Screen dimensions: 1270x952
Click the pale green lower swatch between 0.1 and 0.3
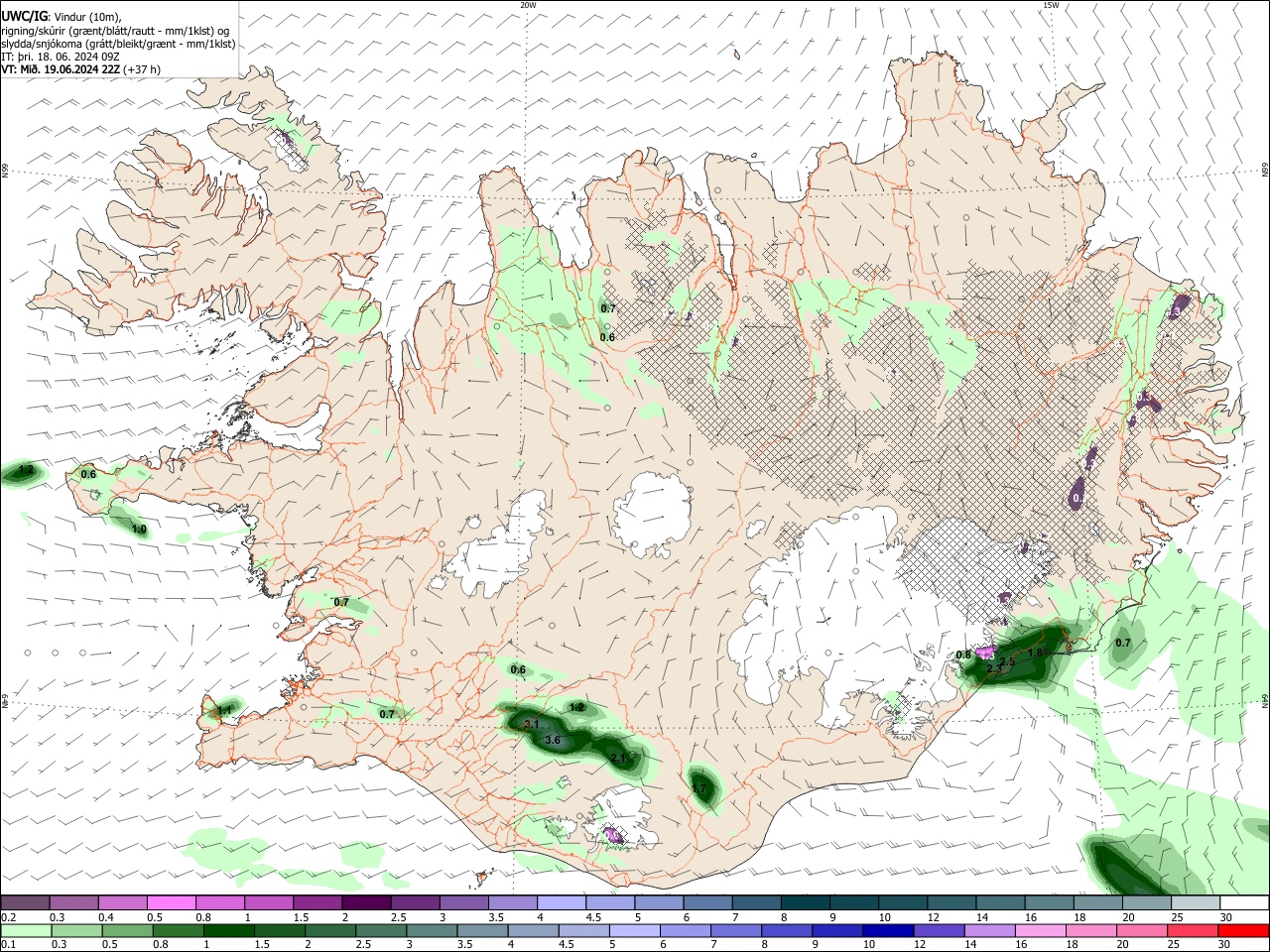(26, 931)
